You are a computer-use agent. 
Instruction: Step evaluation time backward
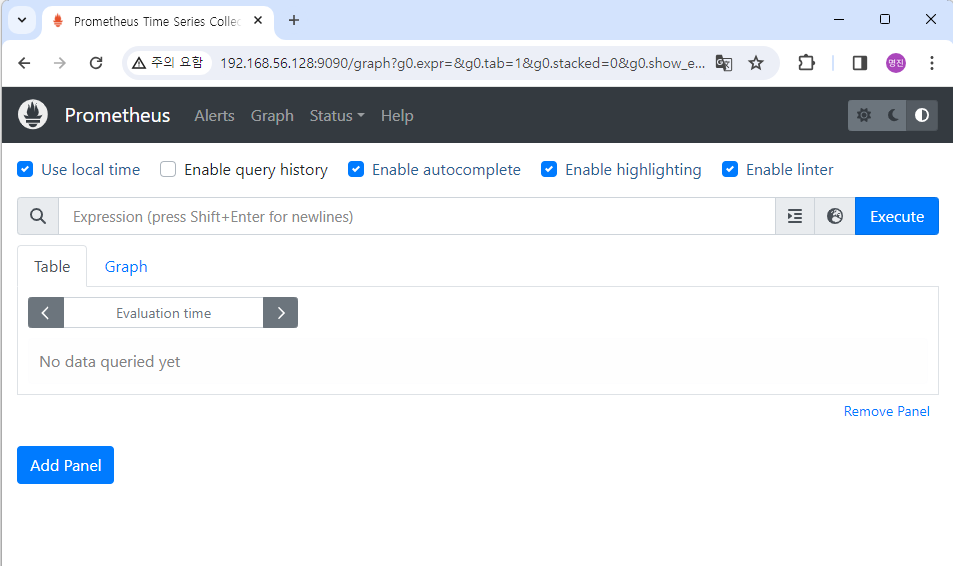[46, 313]
